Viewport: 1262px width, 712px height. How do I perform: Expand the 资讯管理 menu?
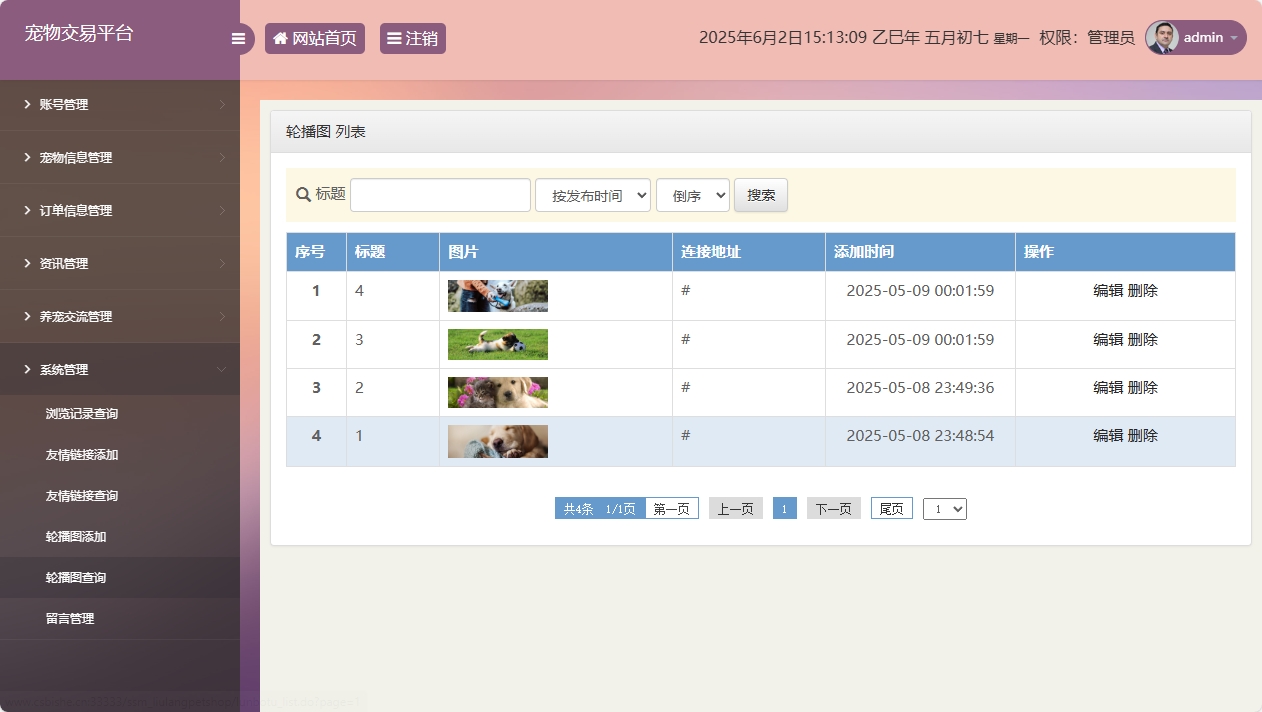point(120,264)
